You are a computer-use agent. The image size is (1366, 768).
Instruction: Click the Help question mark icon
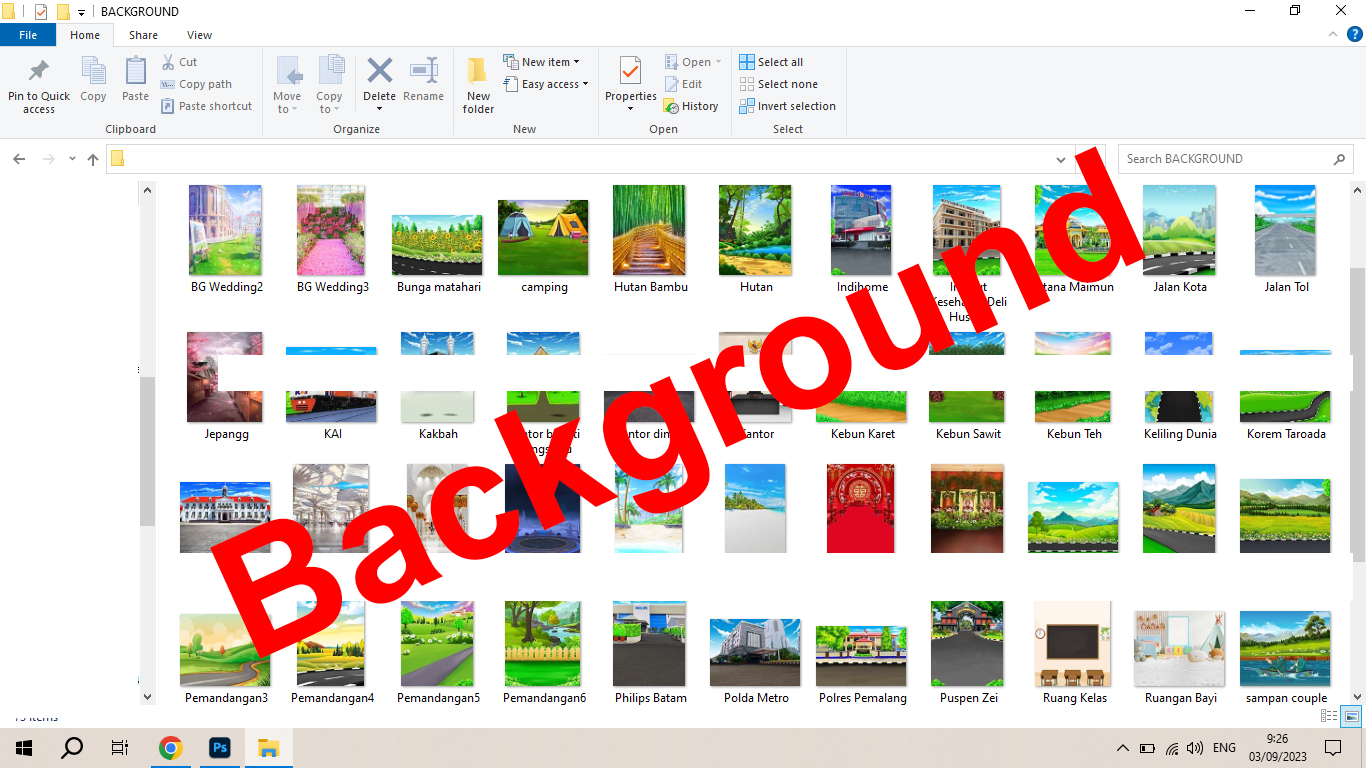pyautogui.click(x=1355, y=34)
